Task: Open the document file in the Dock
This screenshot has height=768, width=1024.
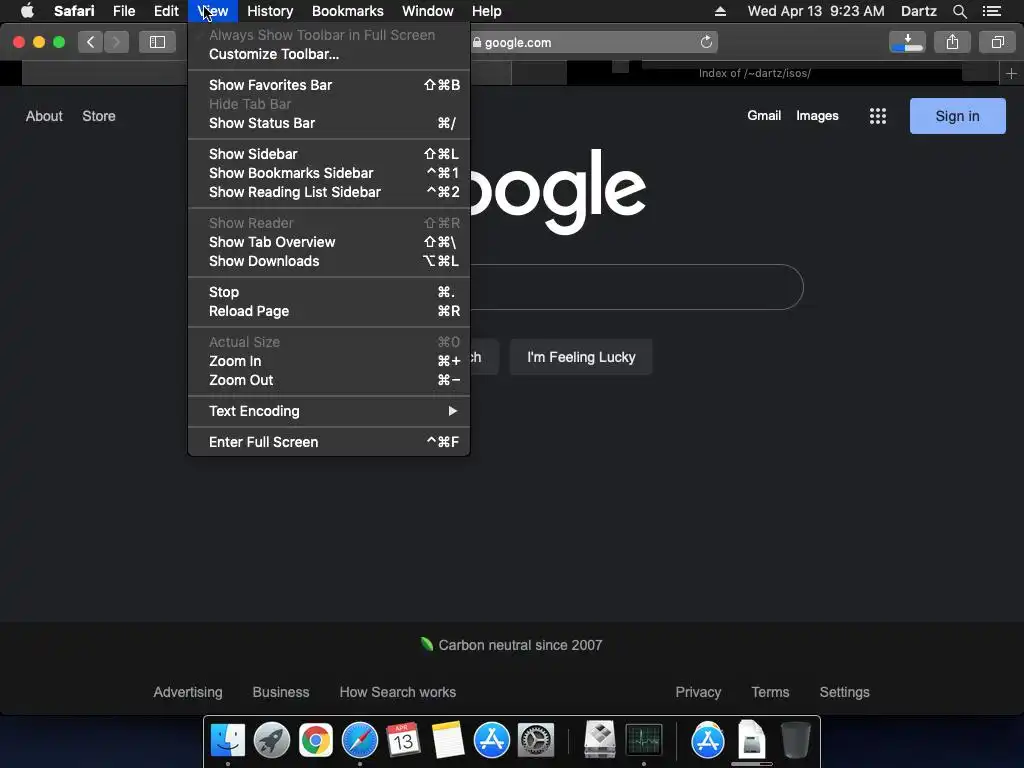Action: pyautogui.click(x=752, y=741)
